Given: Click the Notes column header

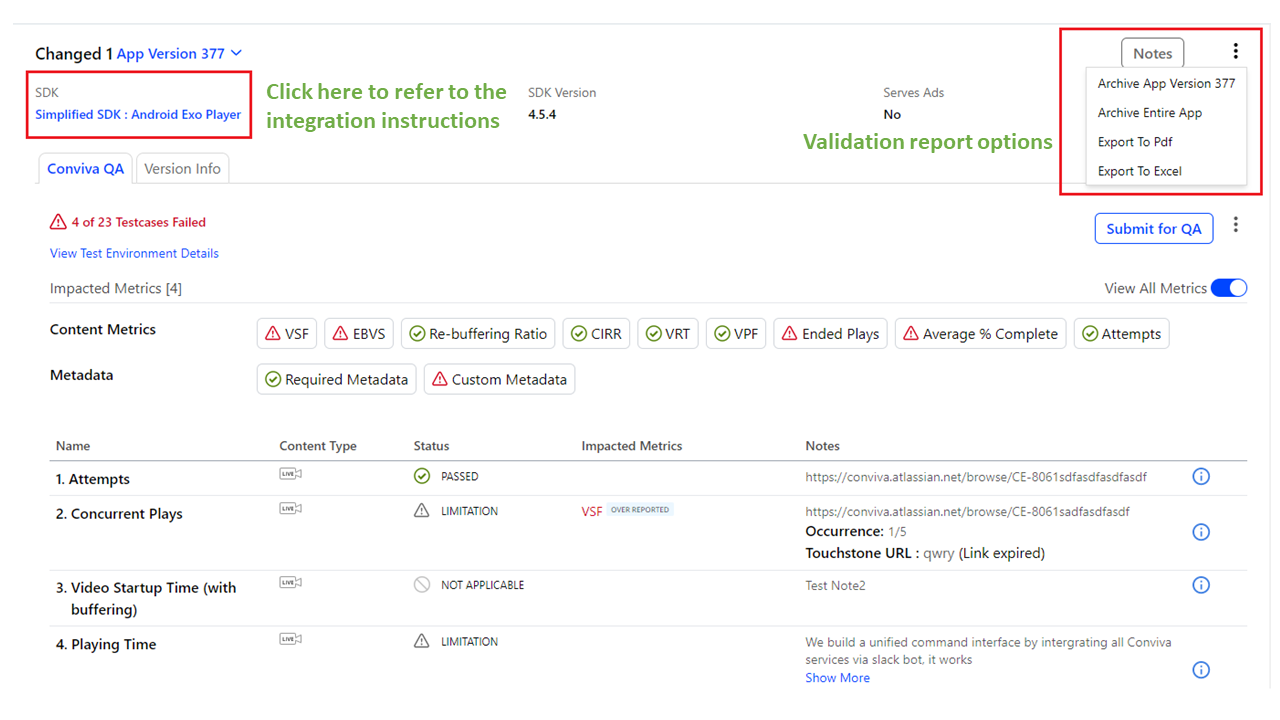Looking at the screenshot, I should (823, 446).
